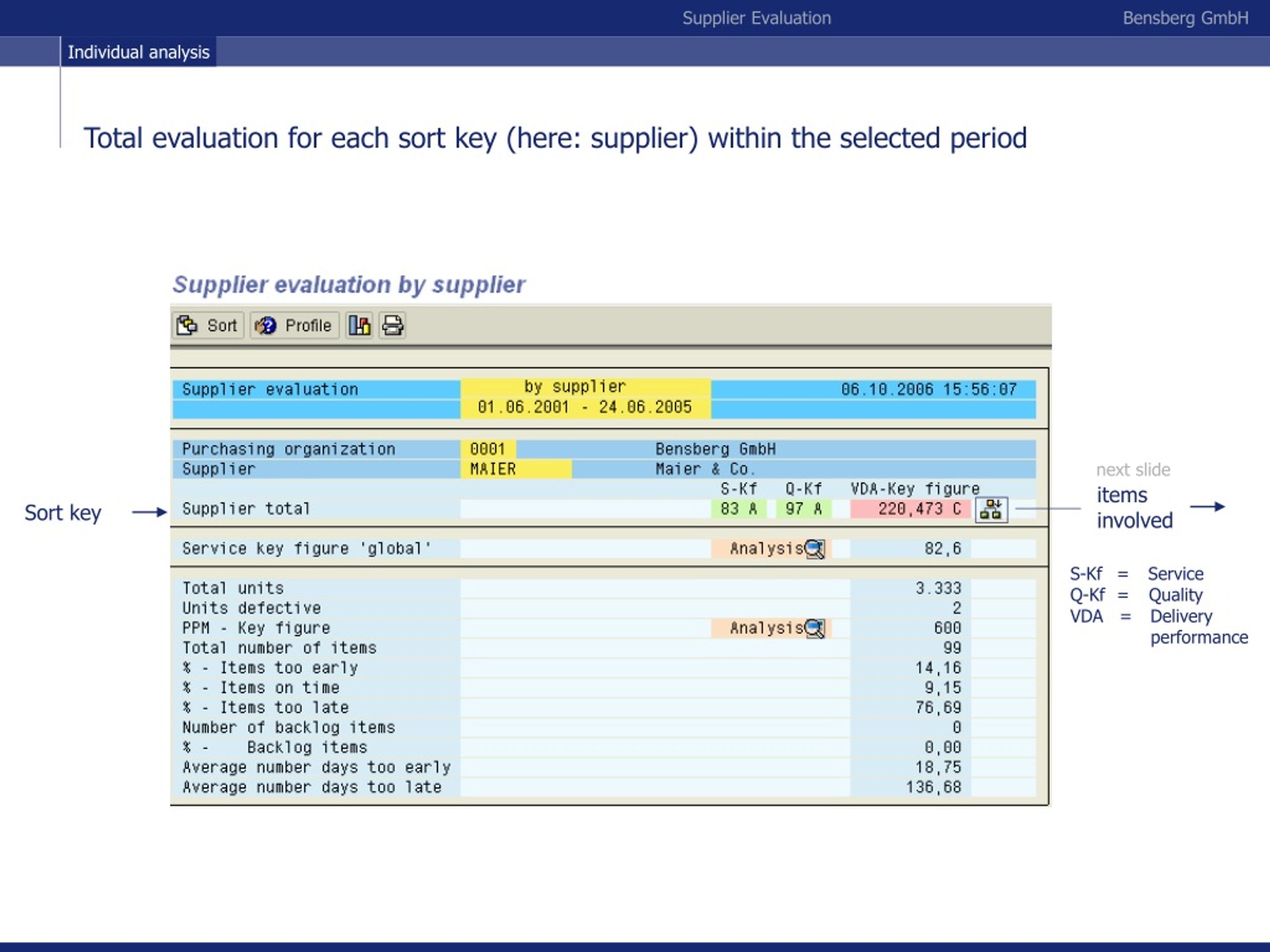This screenshot has width=1270, height=952.
Task: Click % Items on time value 9,15
Action: click(x=943, y=688)
